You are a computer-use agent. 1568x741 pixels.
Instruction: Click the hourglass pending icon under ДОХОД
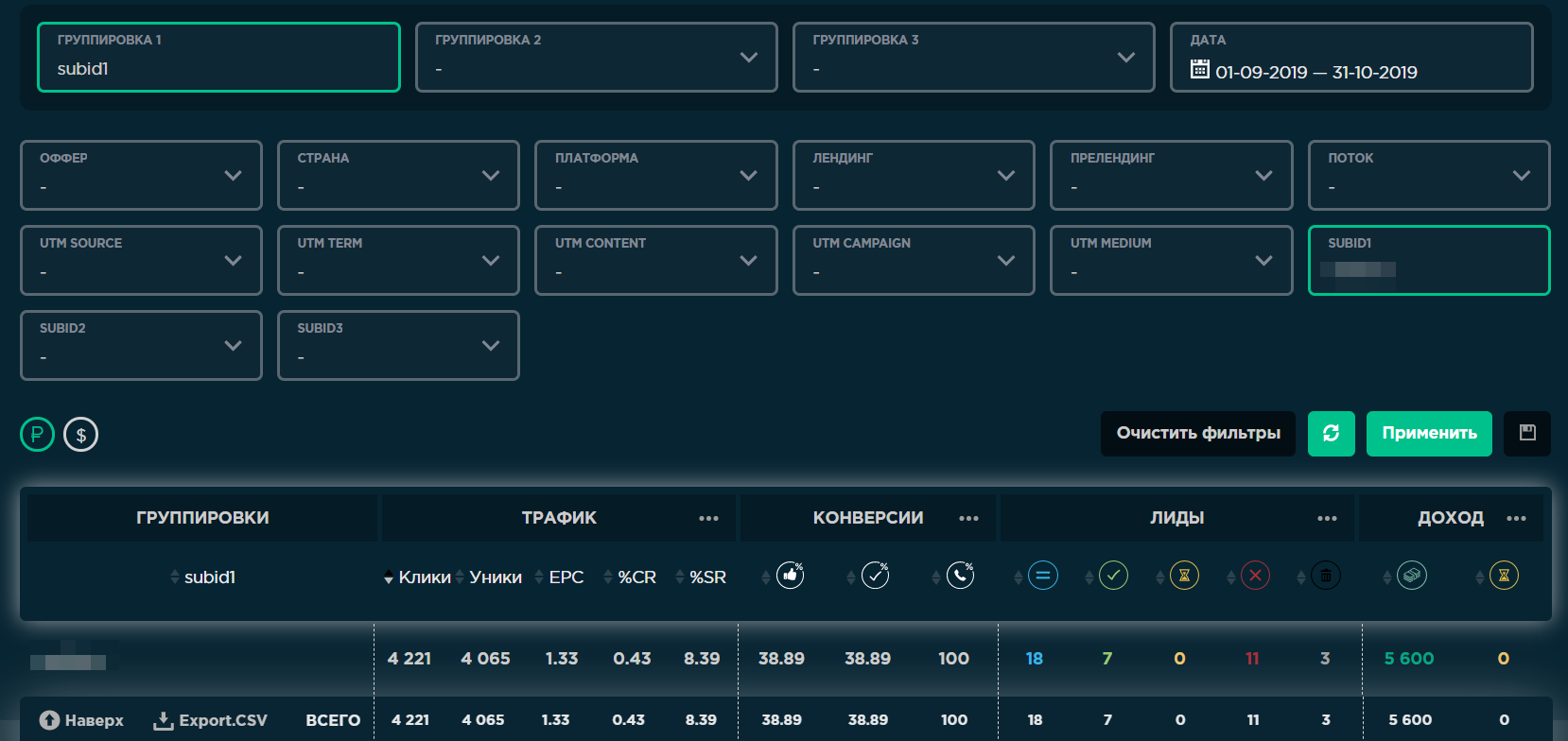1504,575
